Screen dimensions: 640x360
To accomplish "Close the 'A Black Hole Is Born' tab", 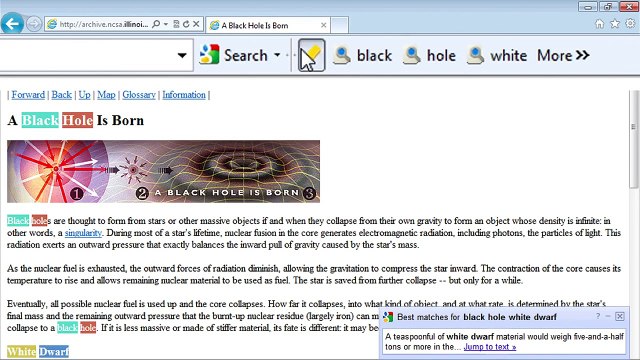I will tap(324, 25).
